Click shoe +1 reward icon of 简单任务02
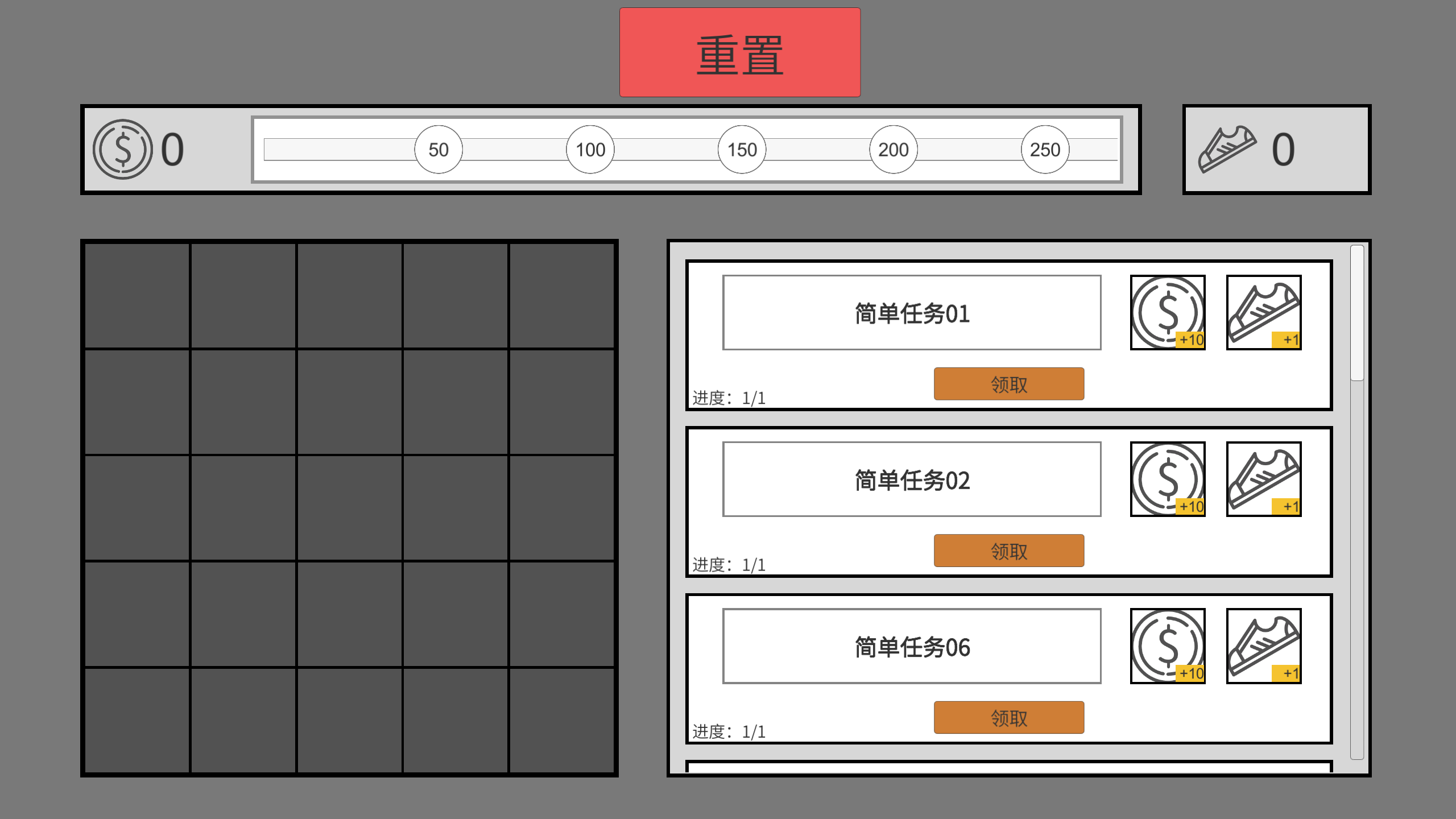Image resolution: width=1456 pixels, height=819 pixels. tap(1263, 479)
